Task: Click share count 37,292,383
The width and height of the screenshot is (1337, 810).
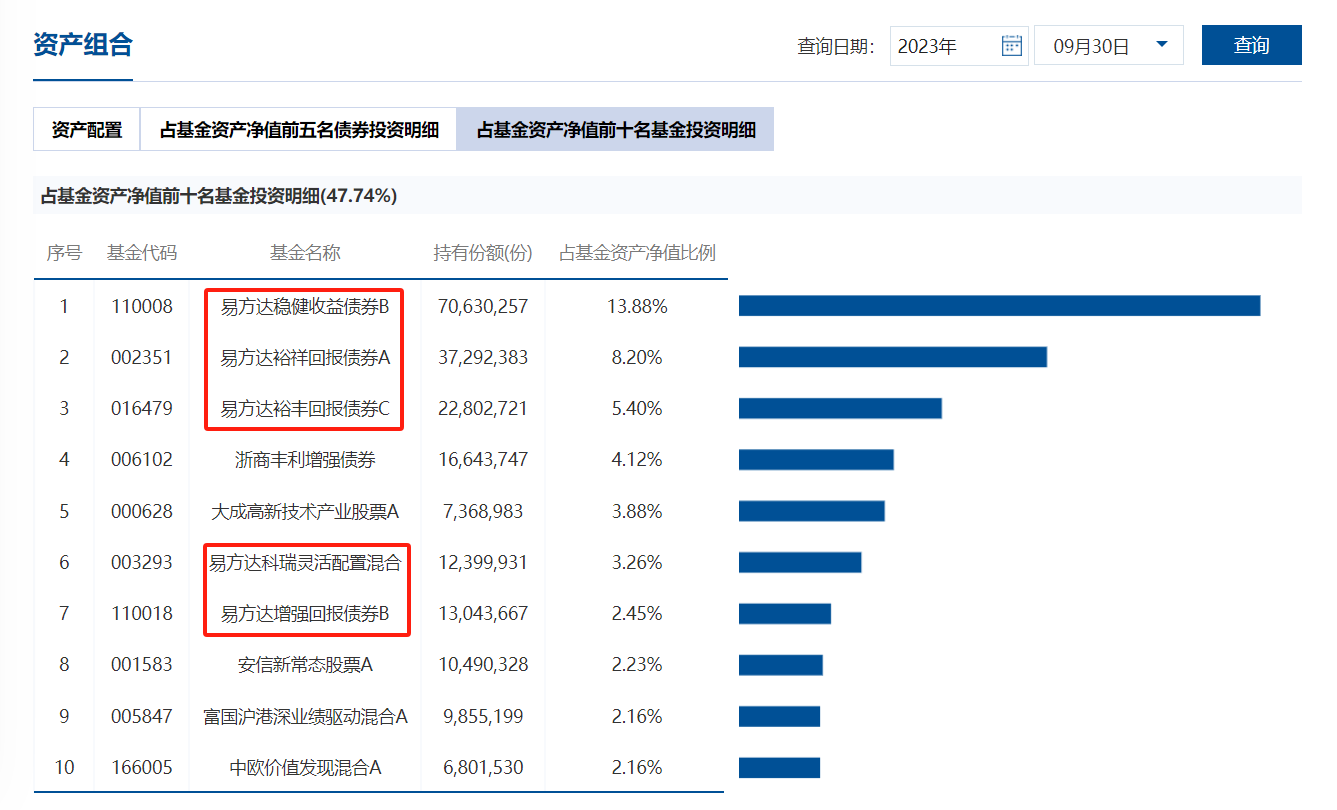Action: click(x=483, y=358)
